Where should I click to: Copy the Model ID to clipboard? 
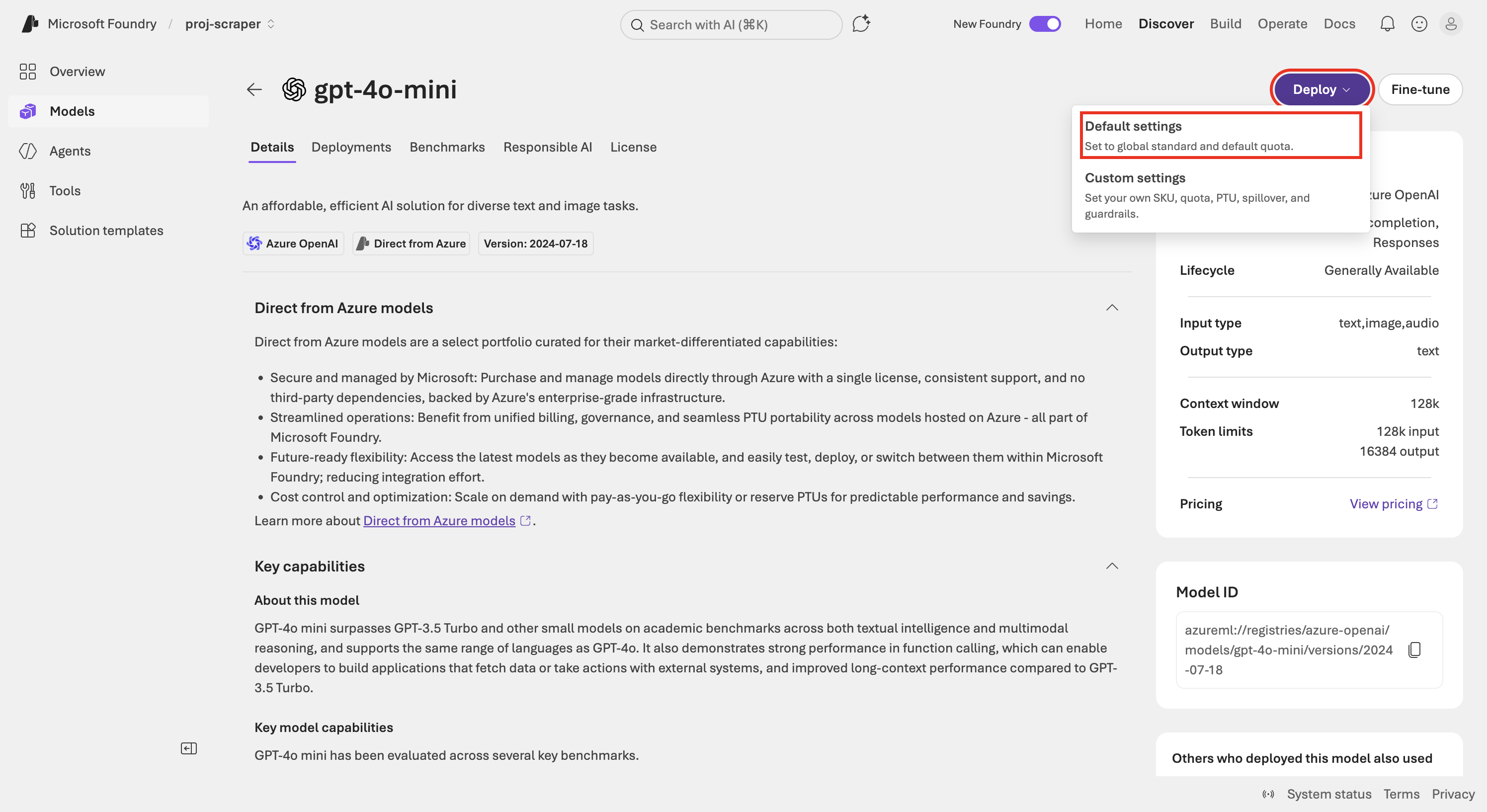pyautogui.click(x=1414, y=650)
